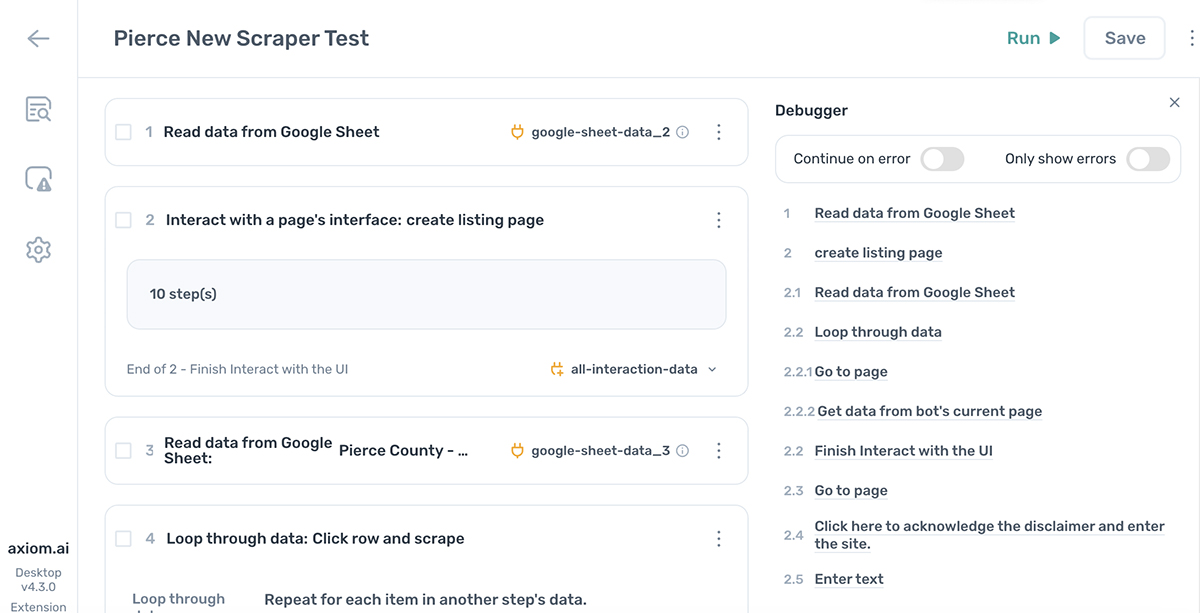
Task: Open step 1 three-dot options menu
Action: [719, 132]
